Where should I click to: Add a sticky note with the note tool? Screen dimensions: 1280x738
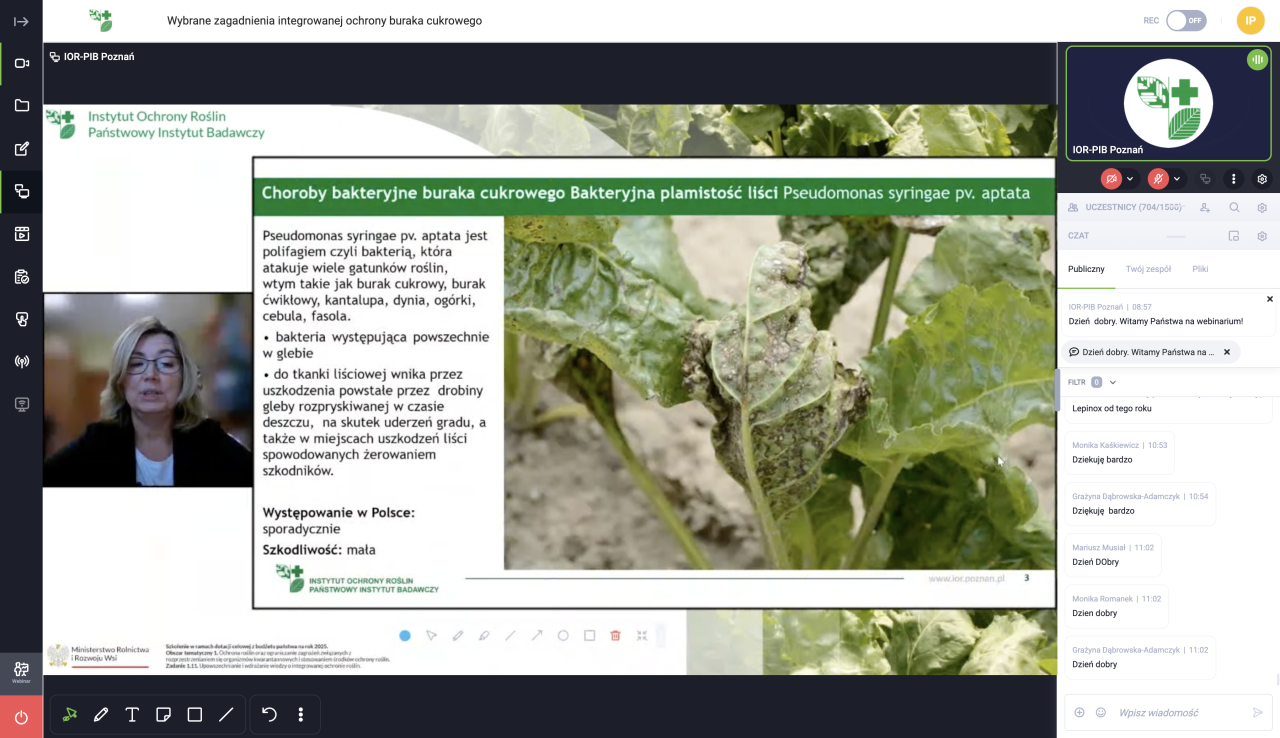click(x=164, y=715)
